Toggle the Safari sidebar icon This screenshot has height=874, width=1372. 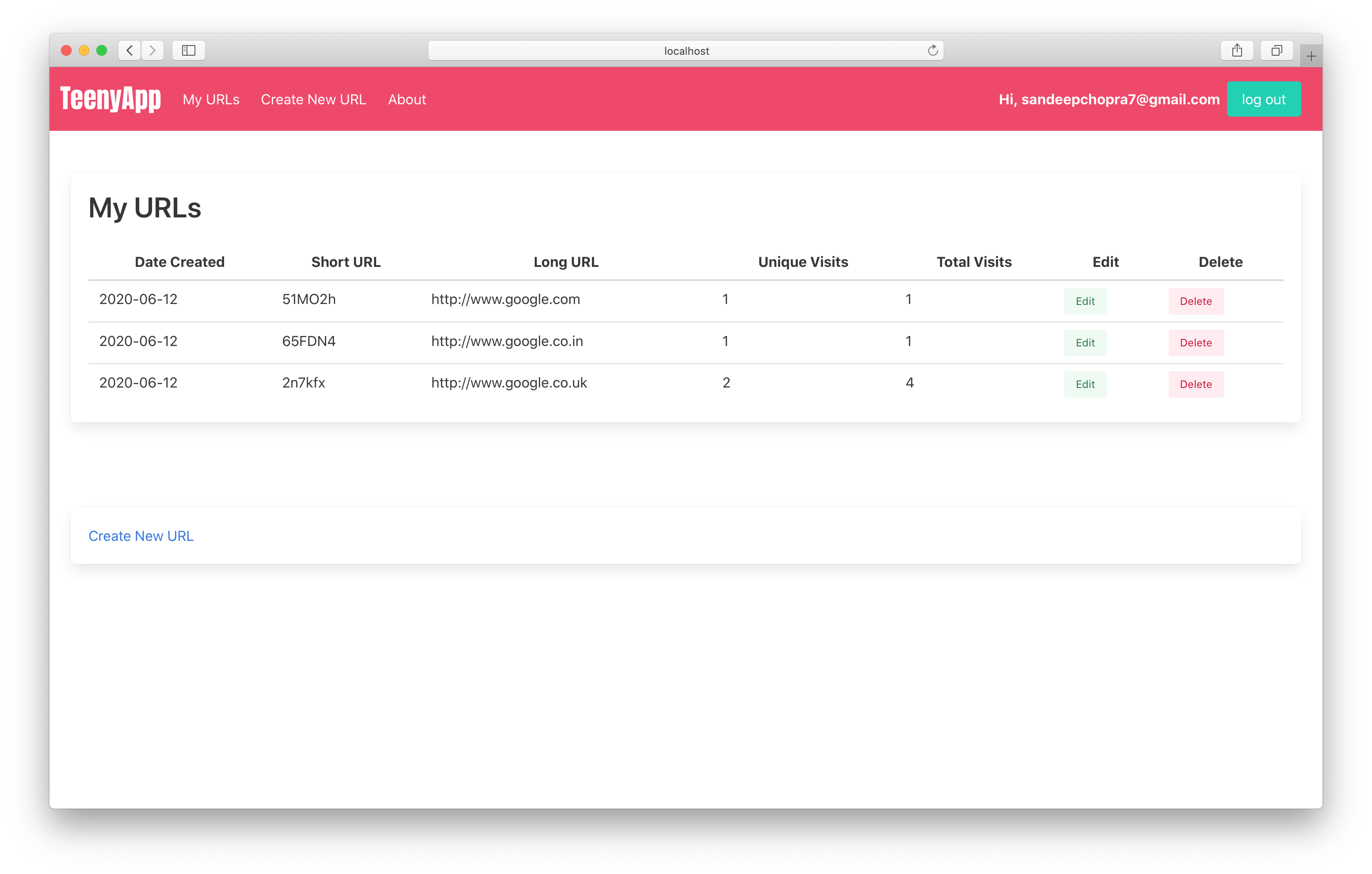coord(189,51)
